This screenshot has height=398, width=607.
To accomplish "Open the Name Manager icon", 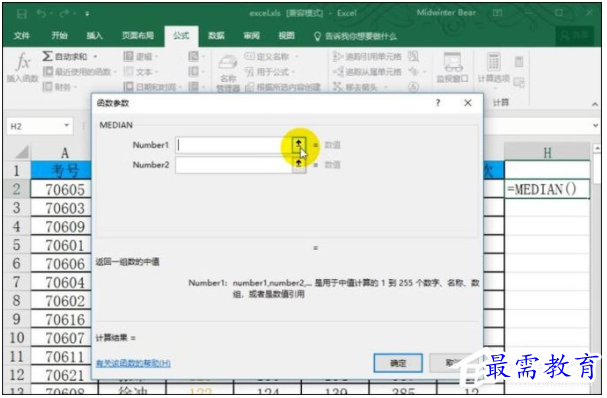I will coord(228,72).
